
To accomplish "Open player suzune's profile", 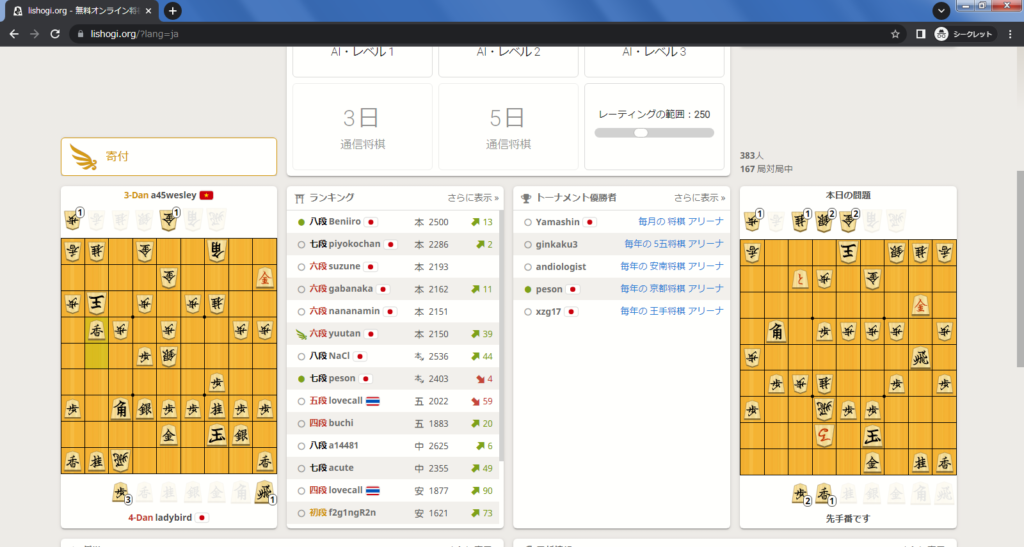I will [335, 266].
